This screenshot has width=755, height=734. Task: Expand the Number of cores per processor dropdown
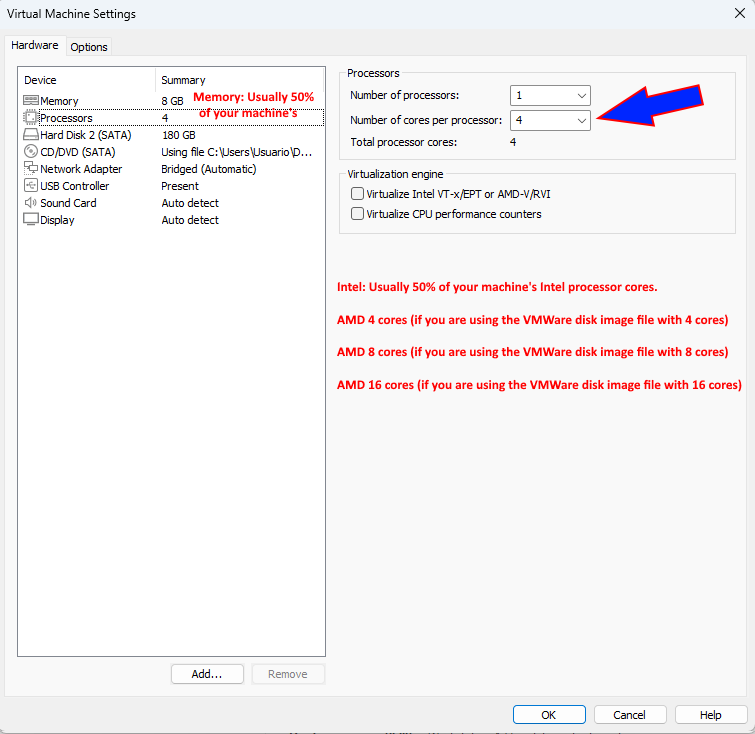[550, 120]
